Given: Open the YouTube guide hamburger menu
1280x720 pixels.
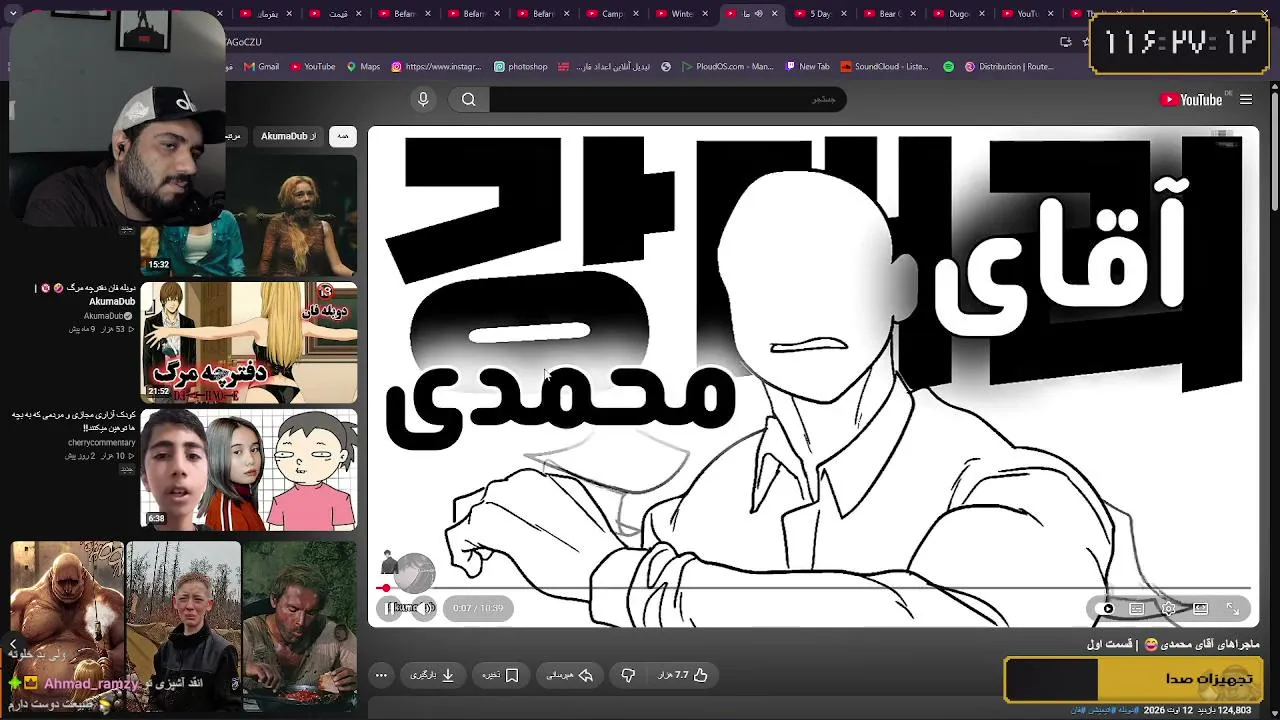Looking at the screenshot, I should click(1246, 99).
